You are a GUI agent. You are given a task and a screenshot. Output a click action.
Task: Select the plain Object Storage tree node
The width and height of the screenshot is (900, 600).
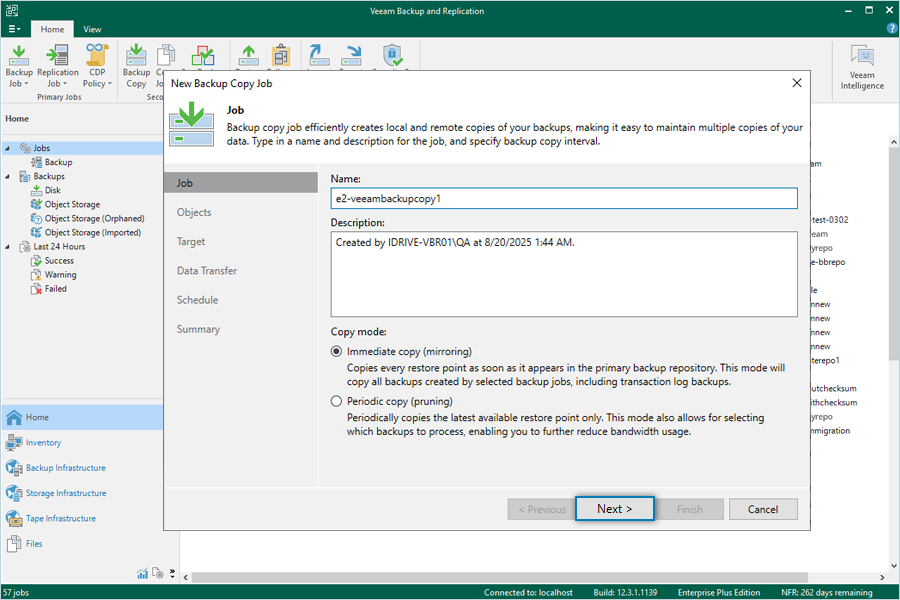tap(72, 204)
